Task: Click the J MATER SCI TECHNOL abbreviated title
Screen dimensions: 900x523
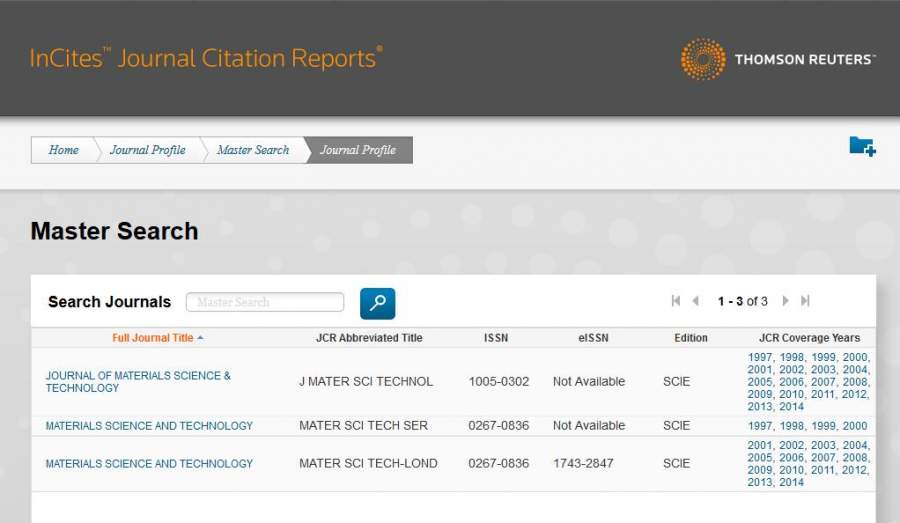Action: [366, 382]
